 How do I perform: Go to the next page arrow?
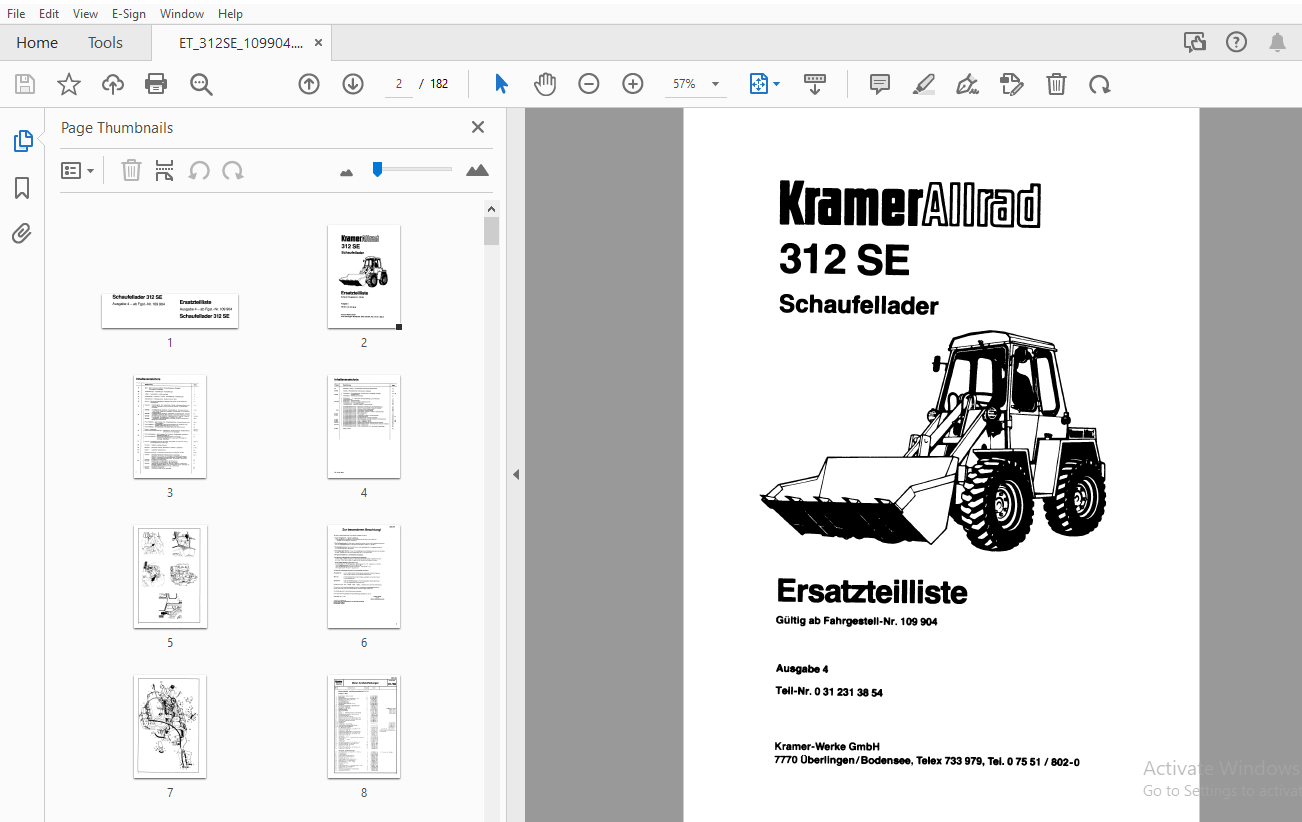(x=353, y=84)
